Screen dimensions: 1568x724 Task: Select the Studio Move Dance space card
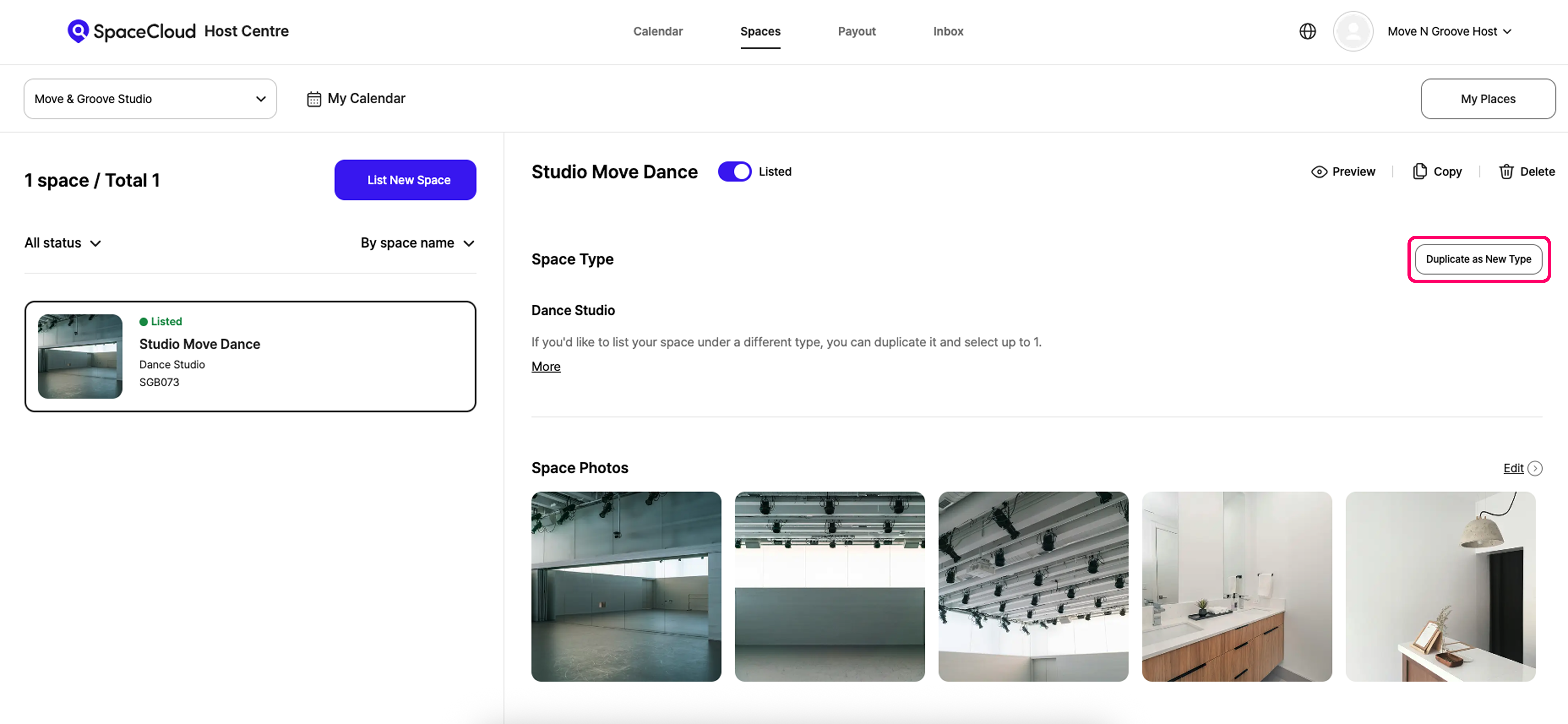point(250,356)
